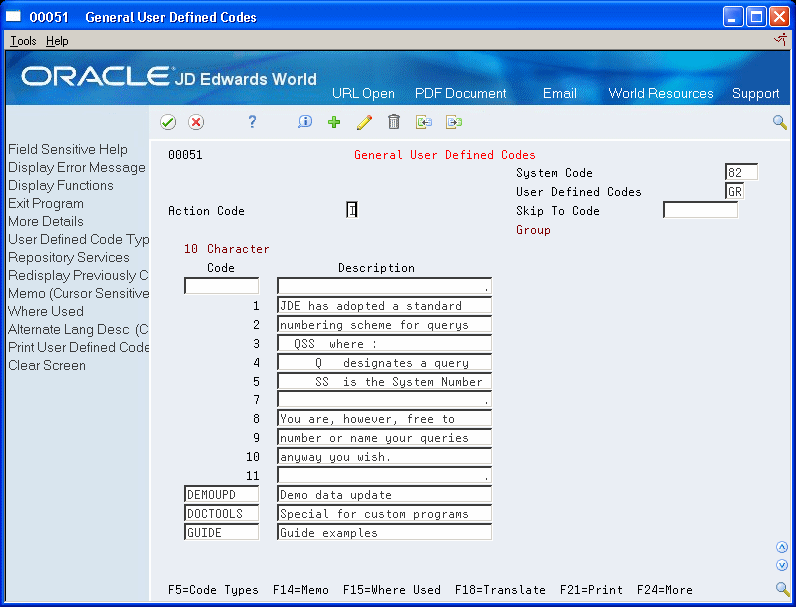This screenshot has height=607, width=796.
Task: Click the red X cancel icon
Action: (196, 122)
